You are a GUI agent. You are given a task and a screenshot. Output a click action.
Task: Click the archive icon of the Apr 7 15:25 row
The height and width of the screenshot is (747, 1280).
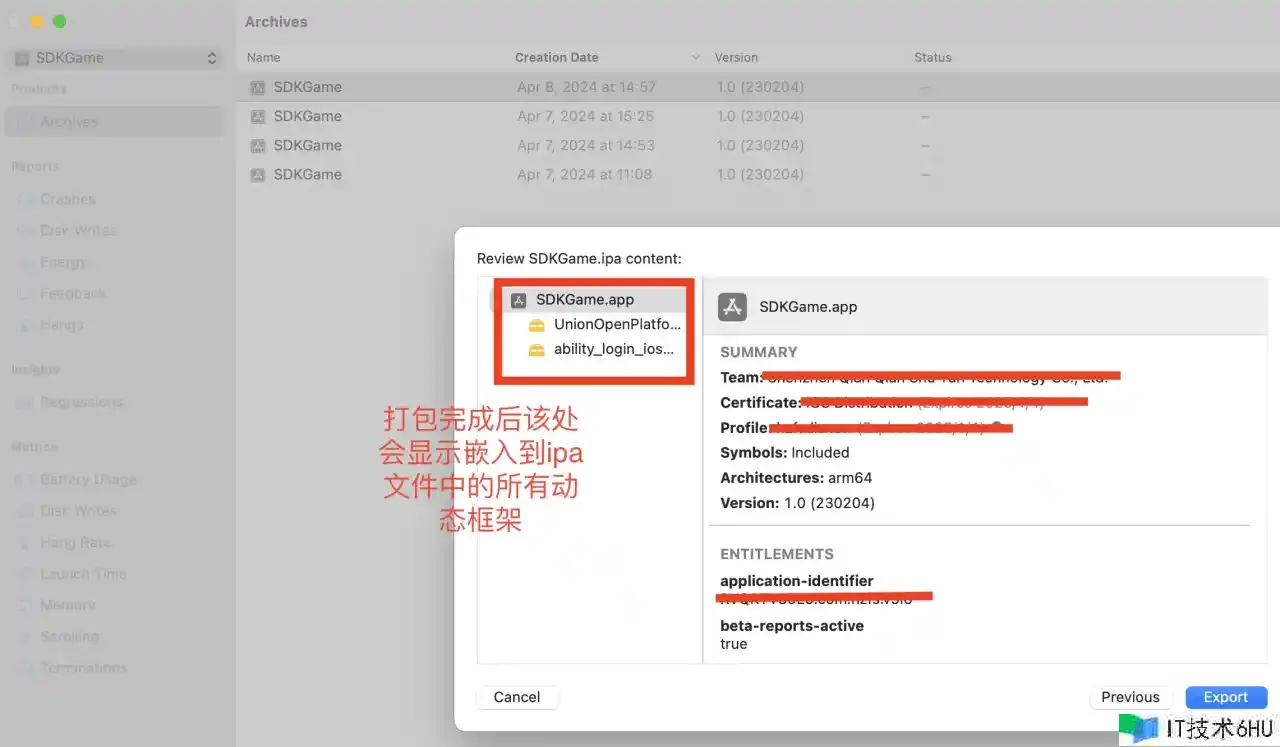click(x=257, y=116)
